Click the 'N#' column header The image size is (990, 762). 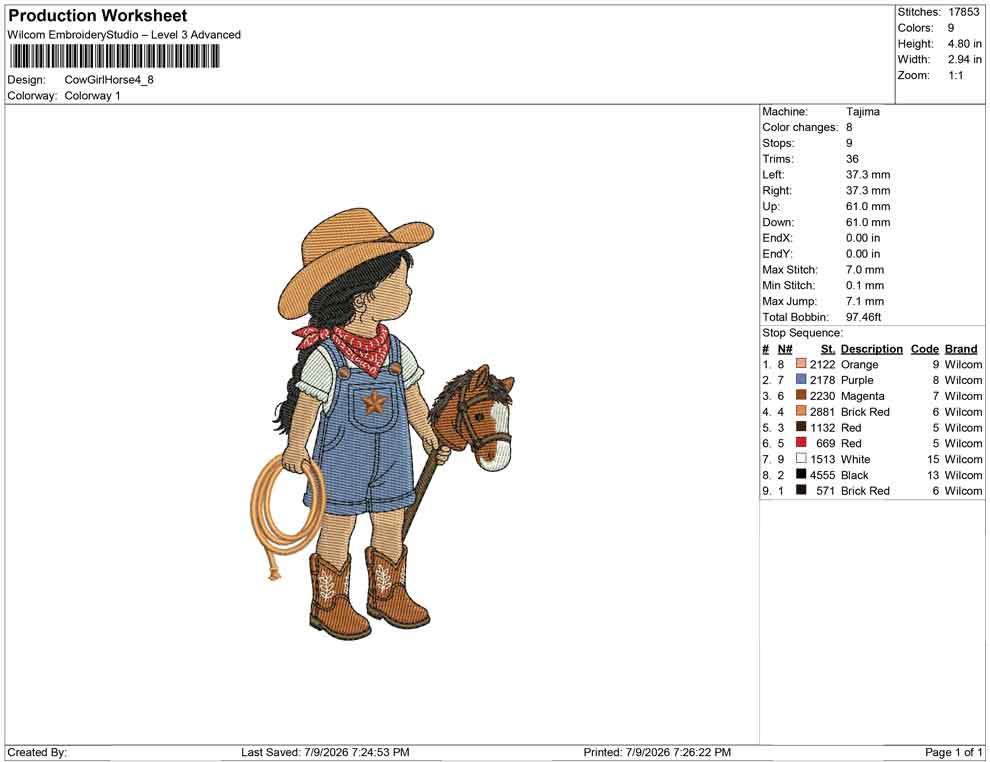(x=785, y=348)
